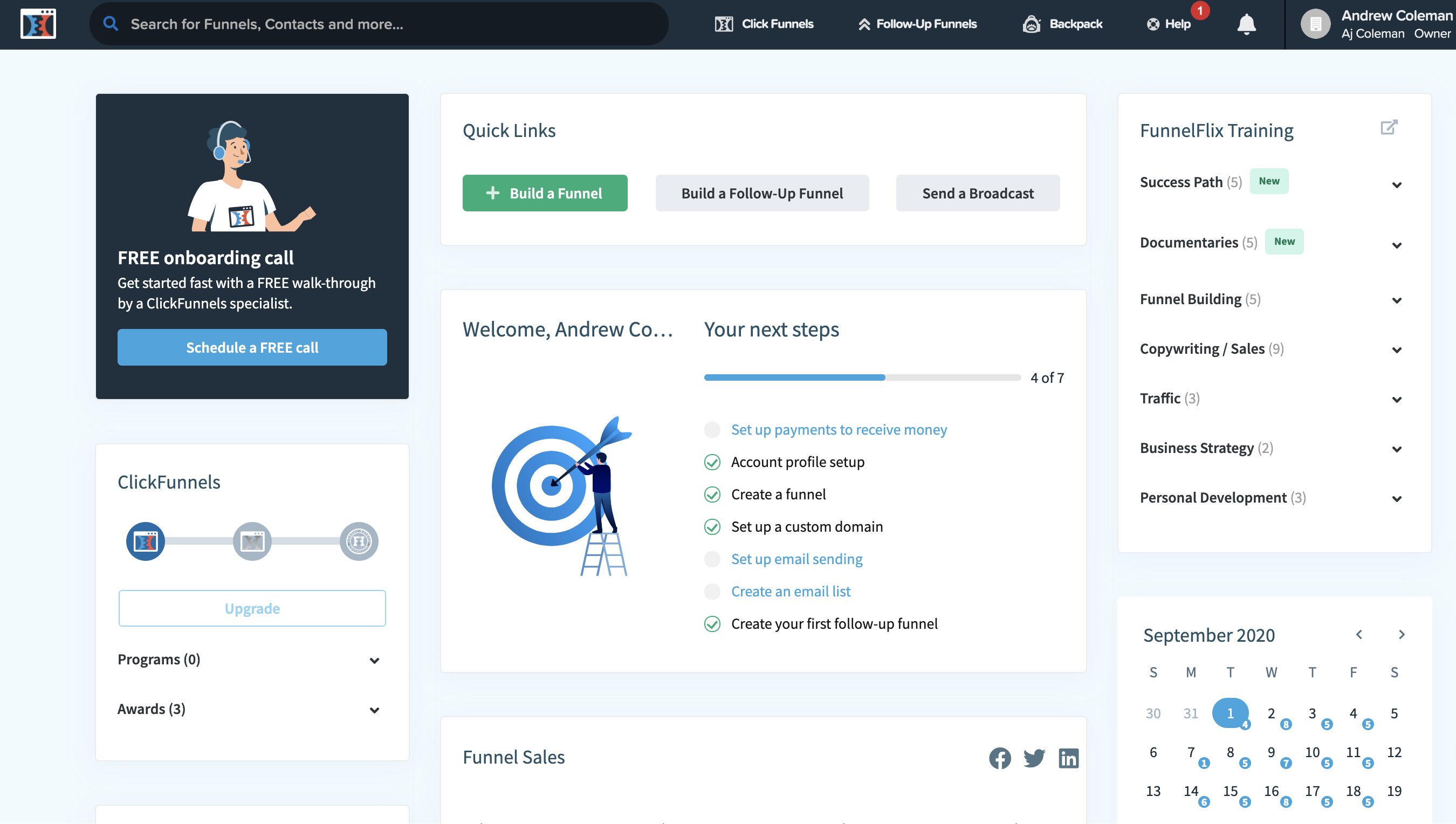Focus the Funnels and Contacts search field
Screen dimensions: 1456x824
point(379,24)
